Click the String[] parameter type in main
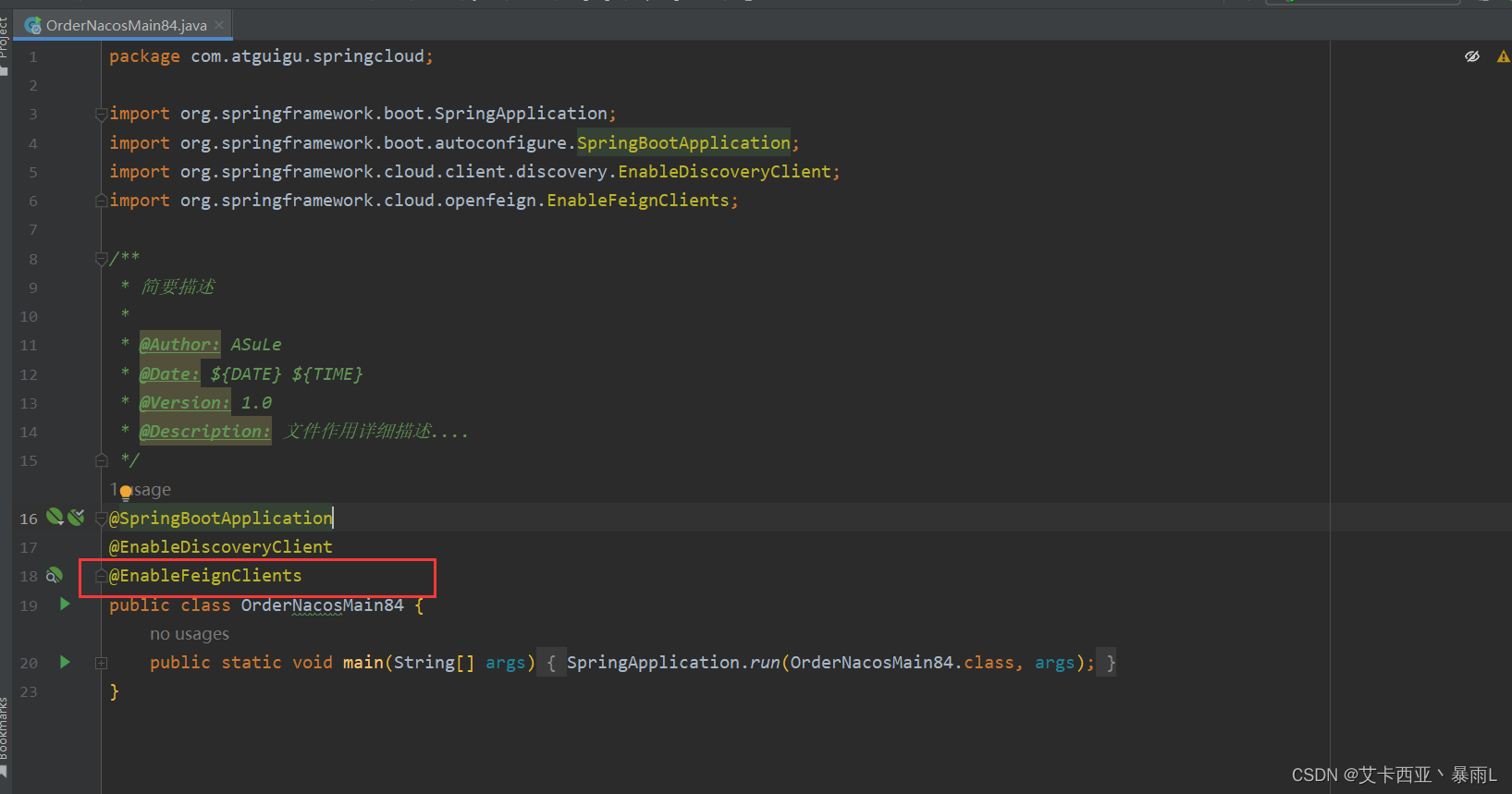 coord(435,663)
